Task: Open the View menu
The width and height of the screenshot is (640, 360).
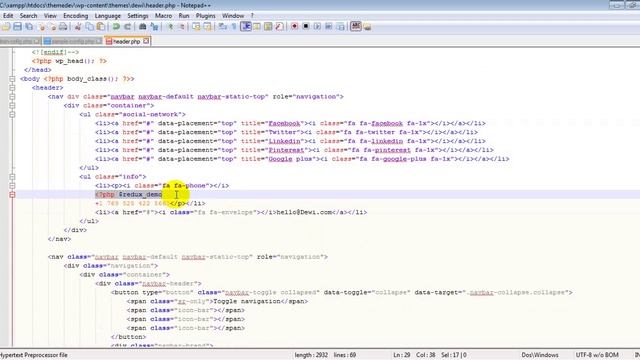Action: click(x=50, y=16)
